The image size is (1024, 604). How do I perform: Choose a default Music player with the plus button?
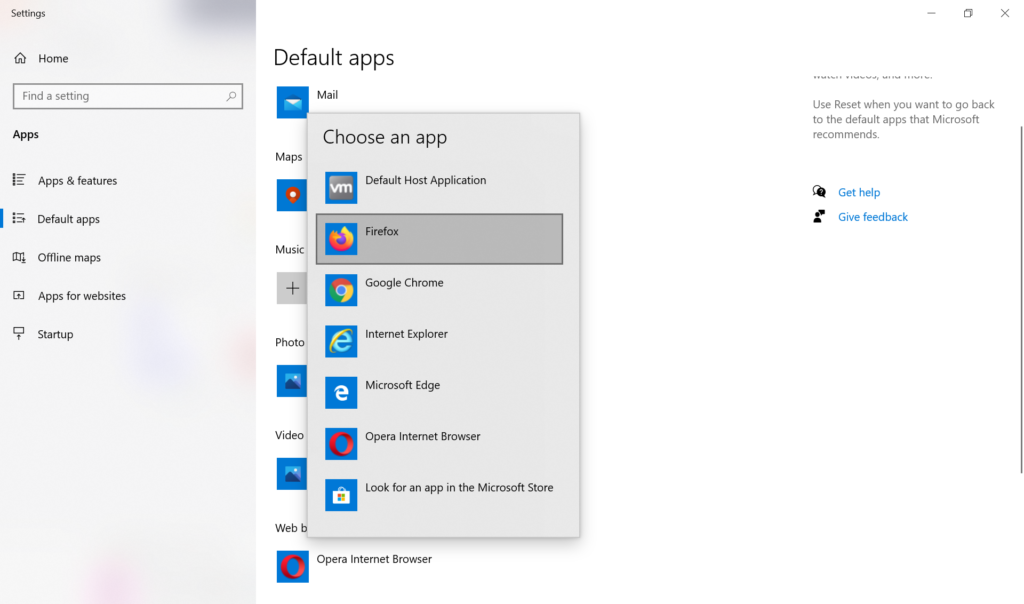pyautogui.click(x=291, y=288)
